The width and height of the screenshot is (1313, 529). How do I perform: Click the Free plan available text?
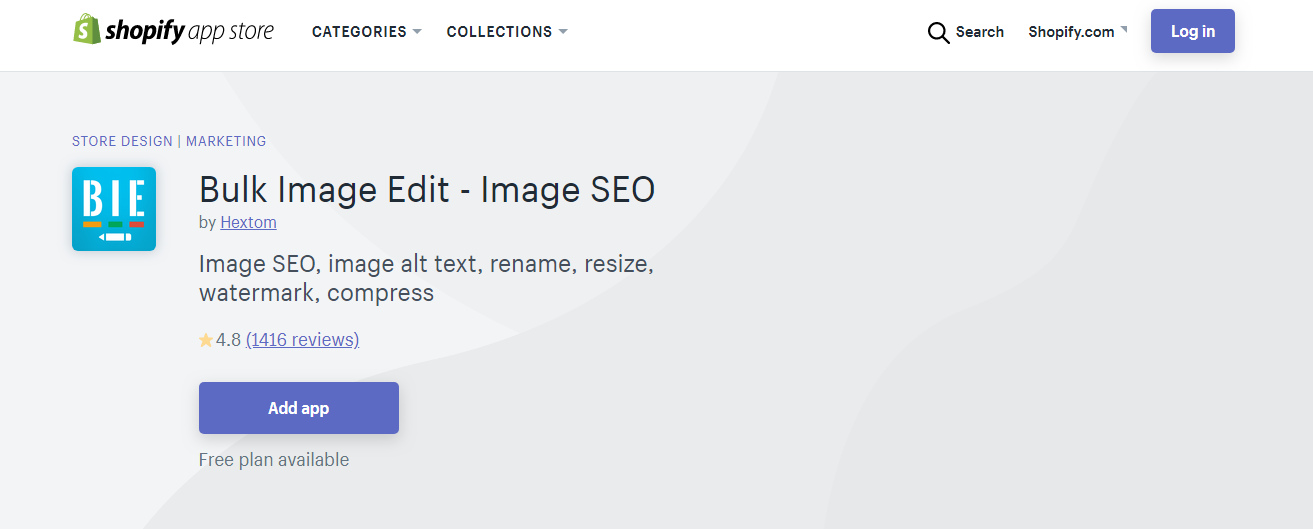point(274,460)
